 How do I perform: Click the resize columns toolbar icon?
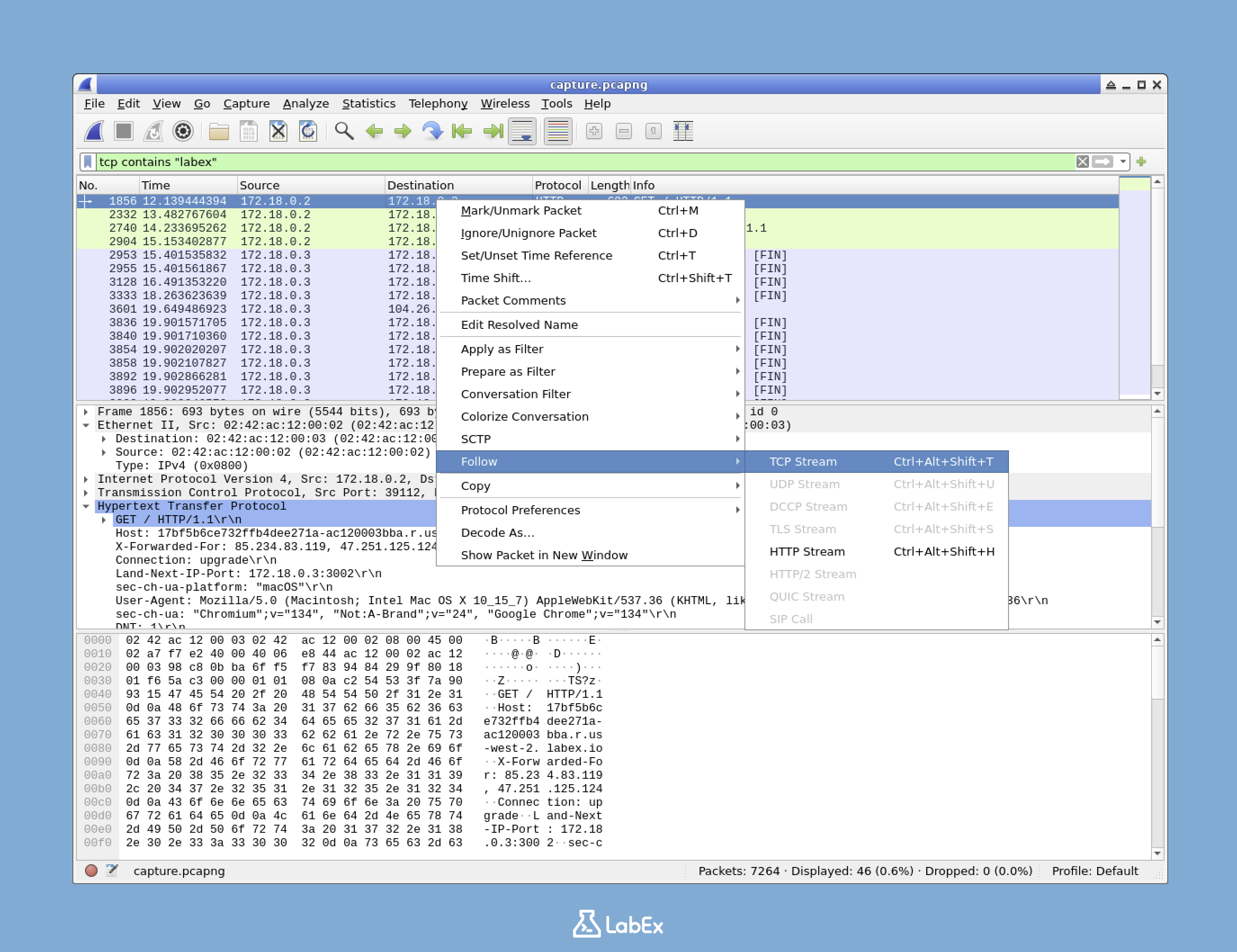click(x=683, y=131)
